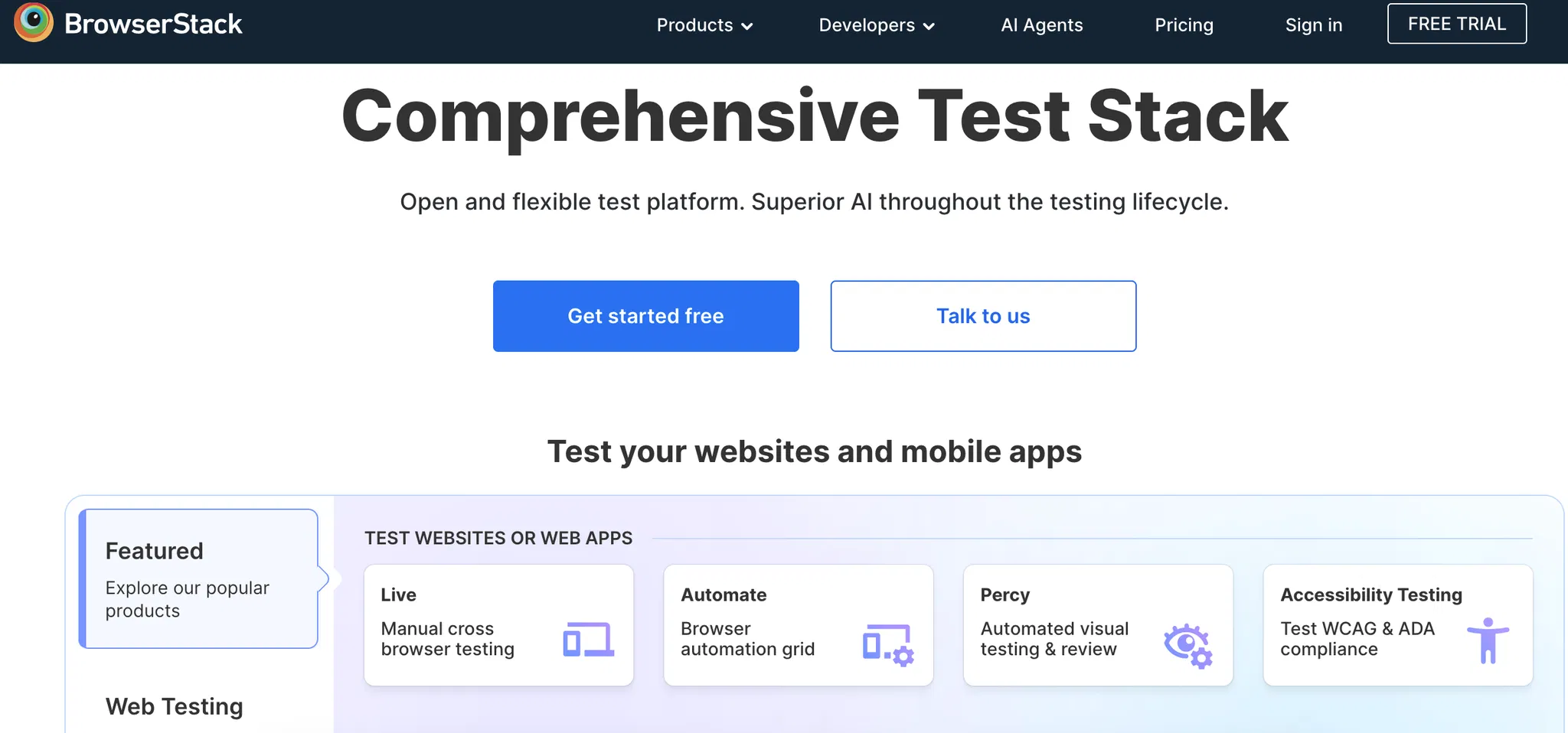The height and width of the screenshot is (733, 1568).
Task: Click the Accessibility Testing person icon
Action: [x=1487, y=640]
